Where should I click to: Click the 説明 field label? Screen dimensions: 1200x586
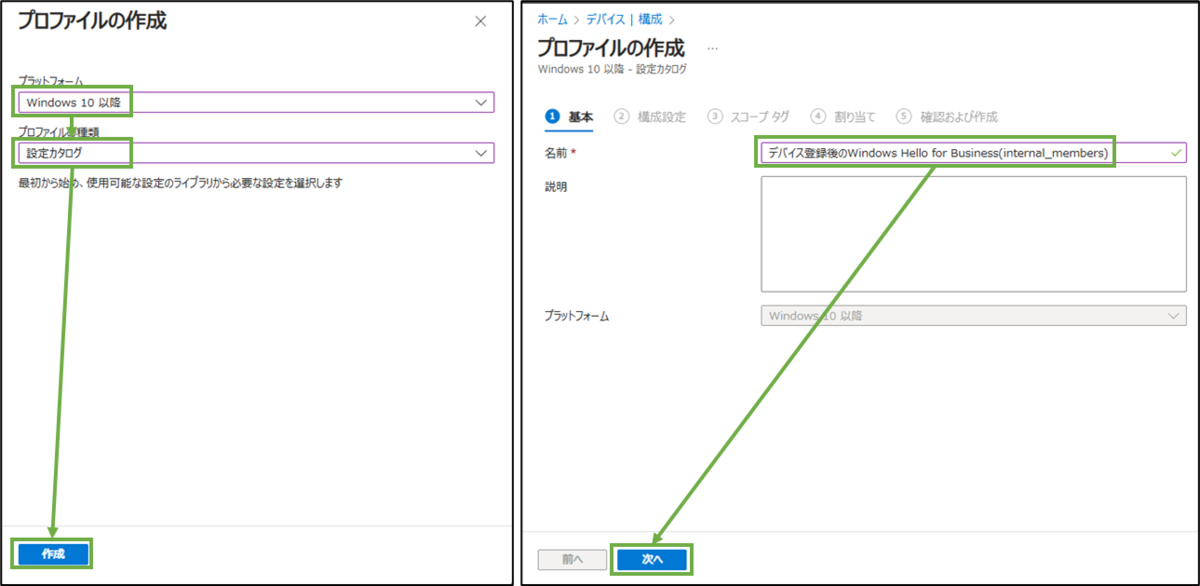pos(555,186)
